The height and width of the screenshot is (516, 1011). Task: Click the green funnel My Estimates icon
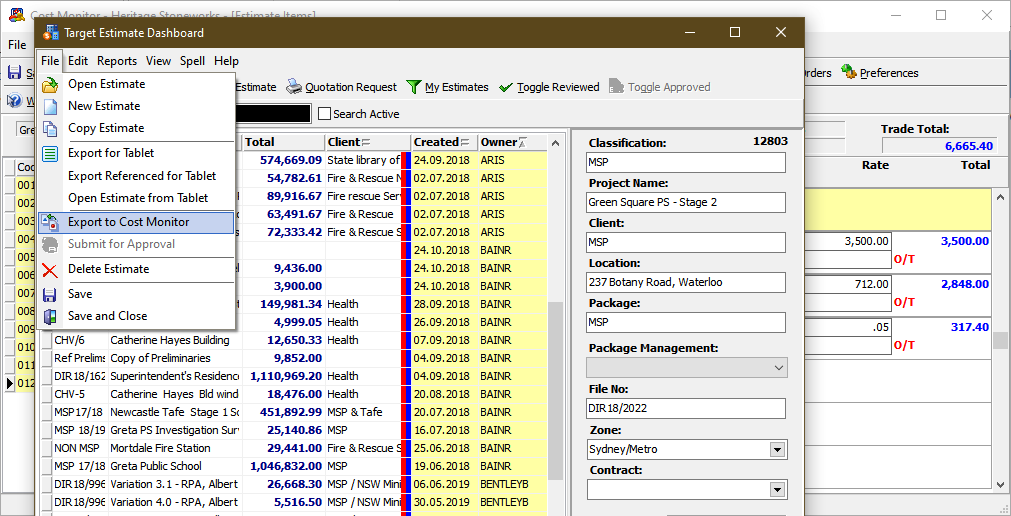414,87
